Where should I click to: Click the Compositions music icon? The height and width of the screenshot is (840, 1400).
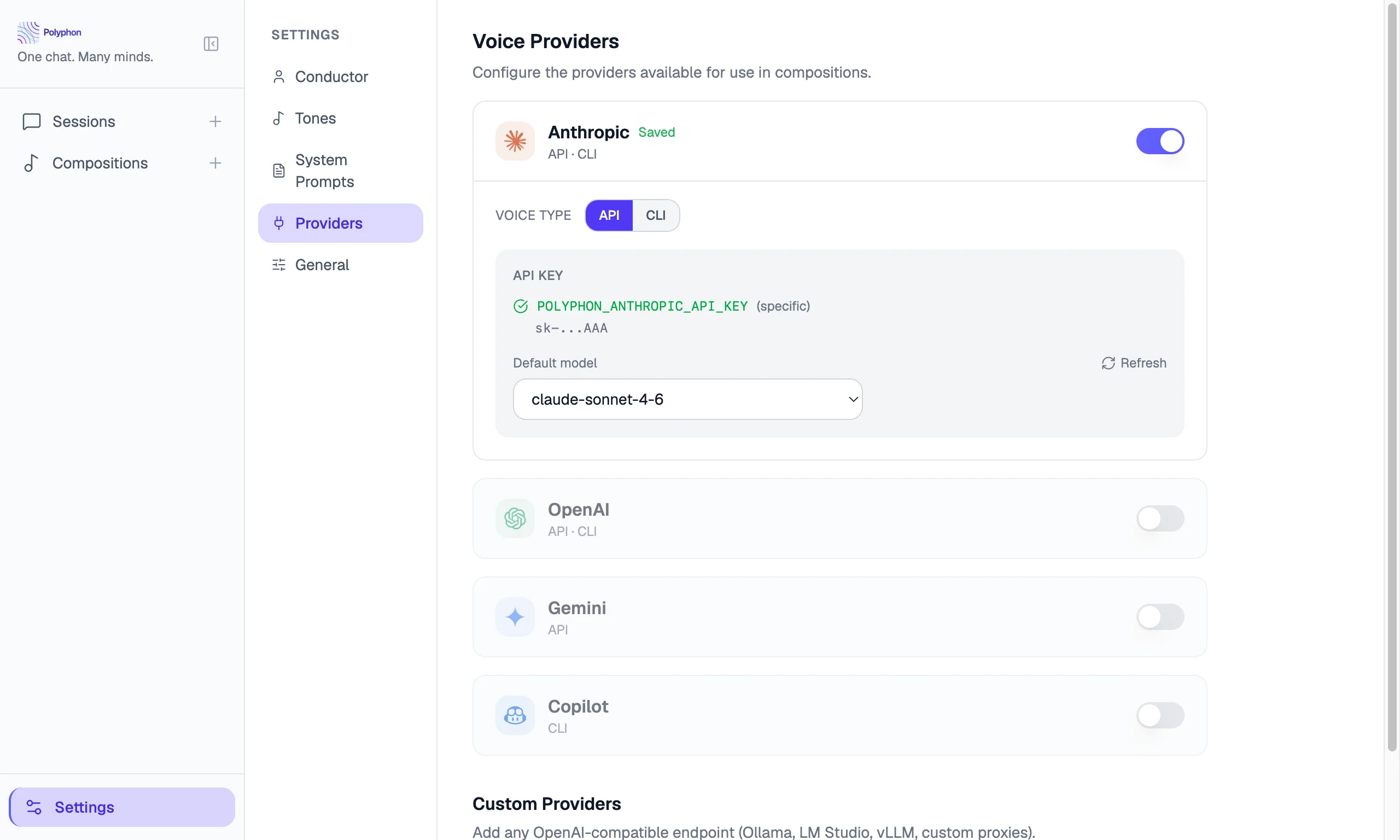(x=31, y=163)
